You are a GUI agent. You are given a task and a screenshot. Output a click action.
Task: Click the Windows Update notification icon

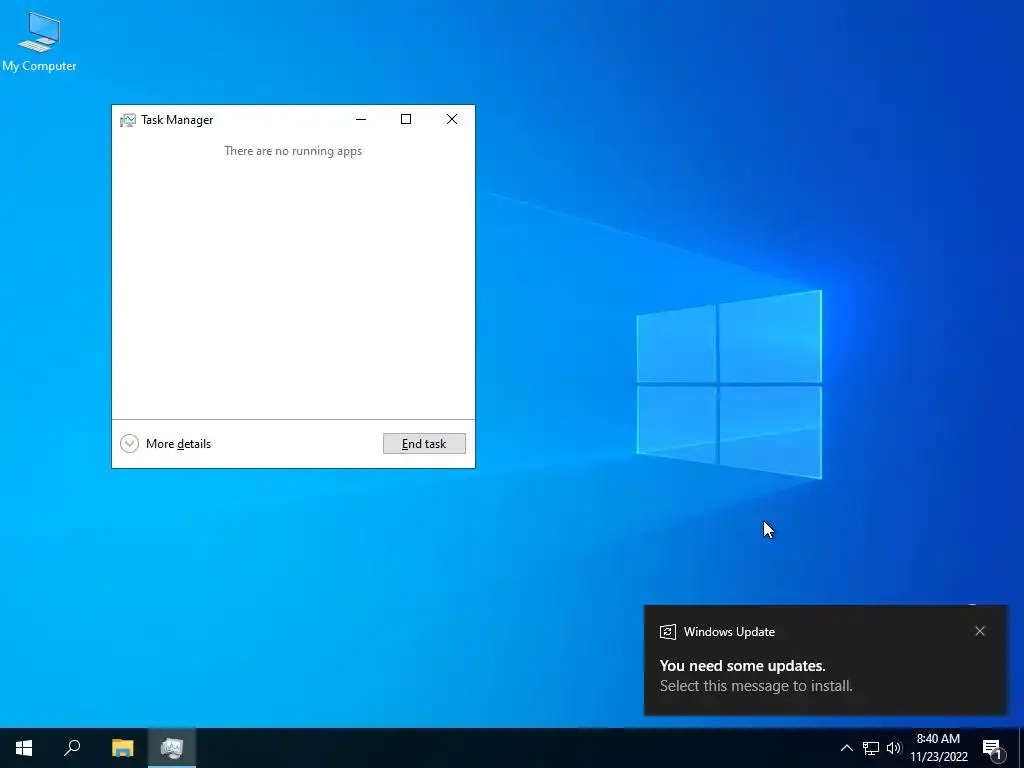pos(667,632)
